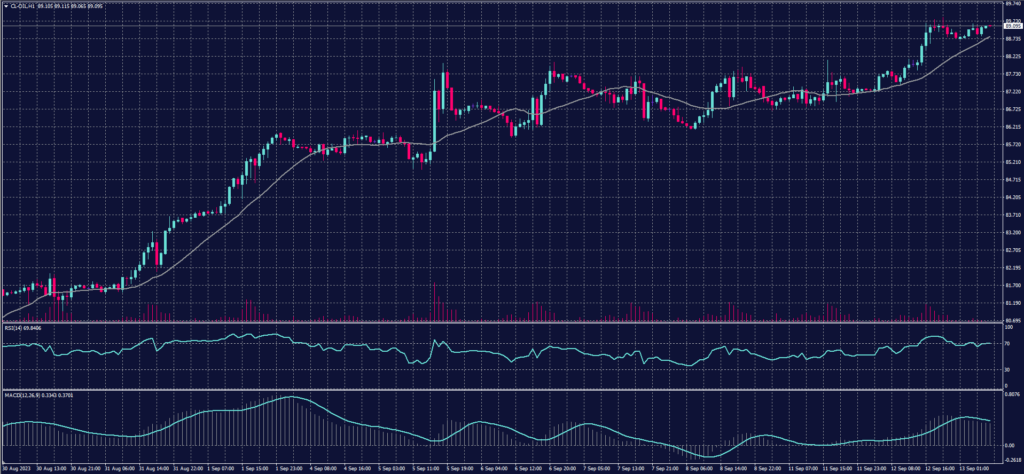Select the RSI(14) indicator label

pos(10,327)
